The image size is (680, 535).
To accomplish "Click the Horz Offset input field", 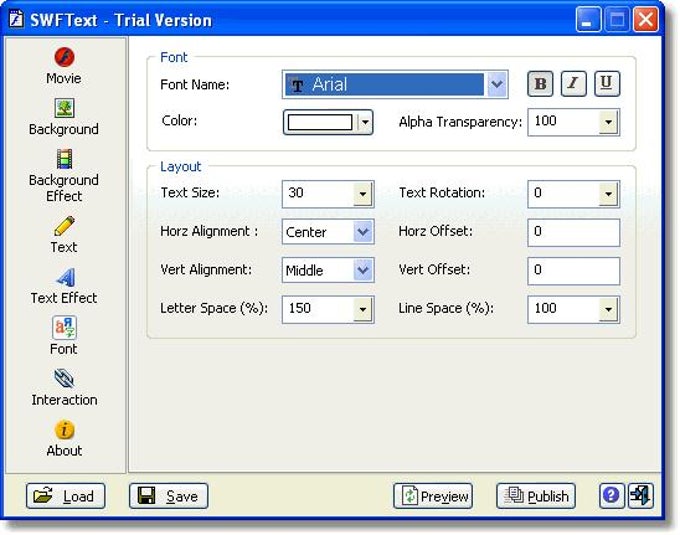I will (574, 232).
